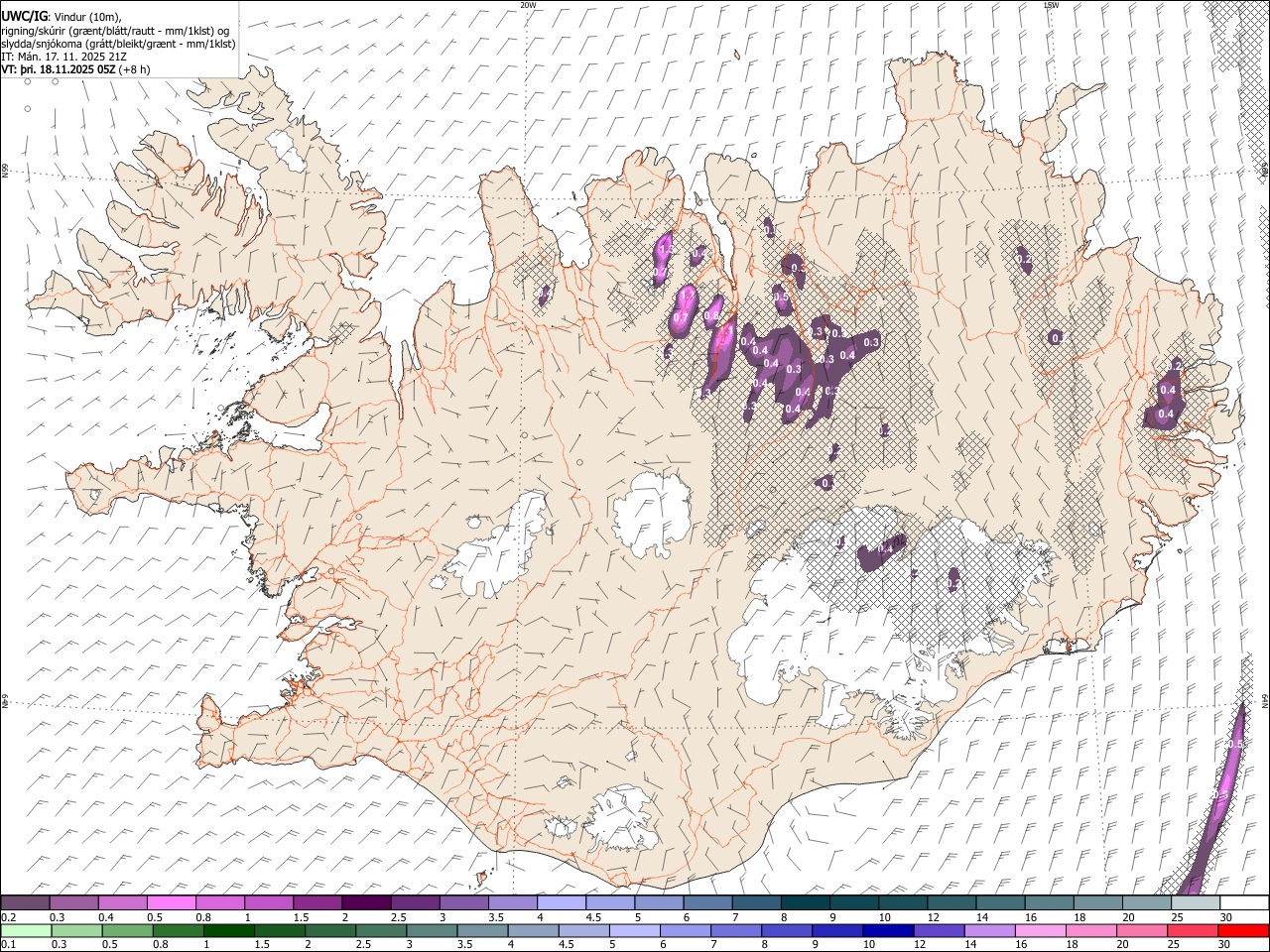Pick lower legend swatch between 5 and 6
1270x952 pixels.
(x=634, y=930)
